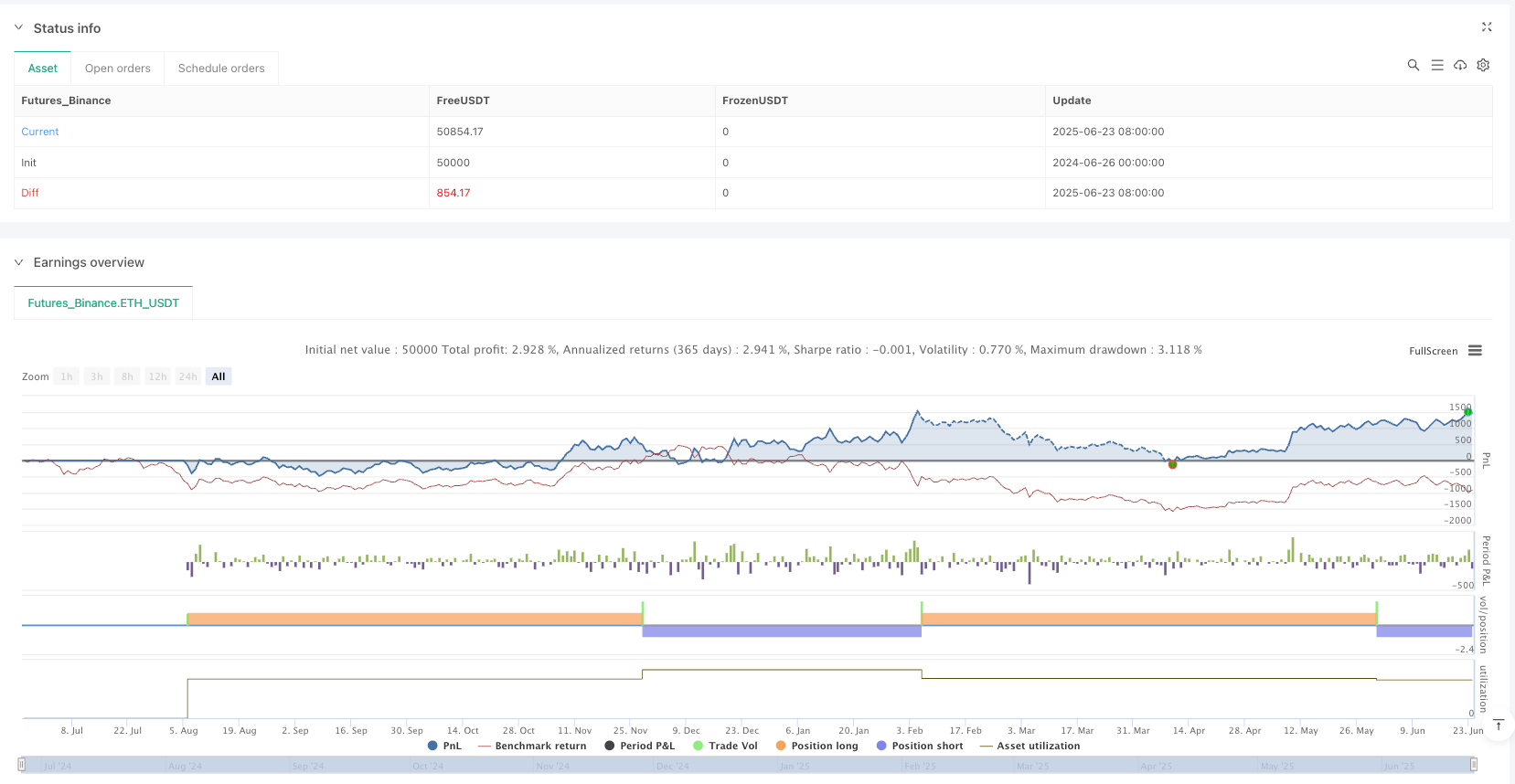Open the chart context menu icon

1475,351
